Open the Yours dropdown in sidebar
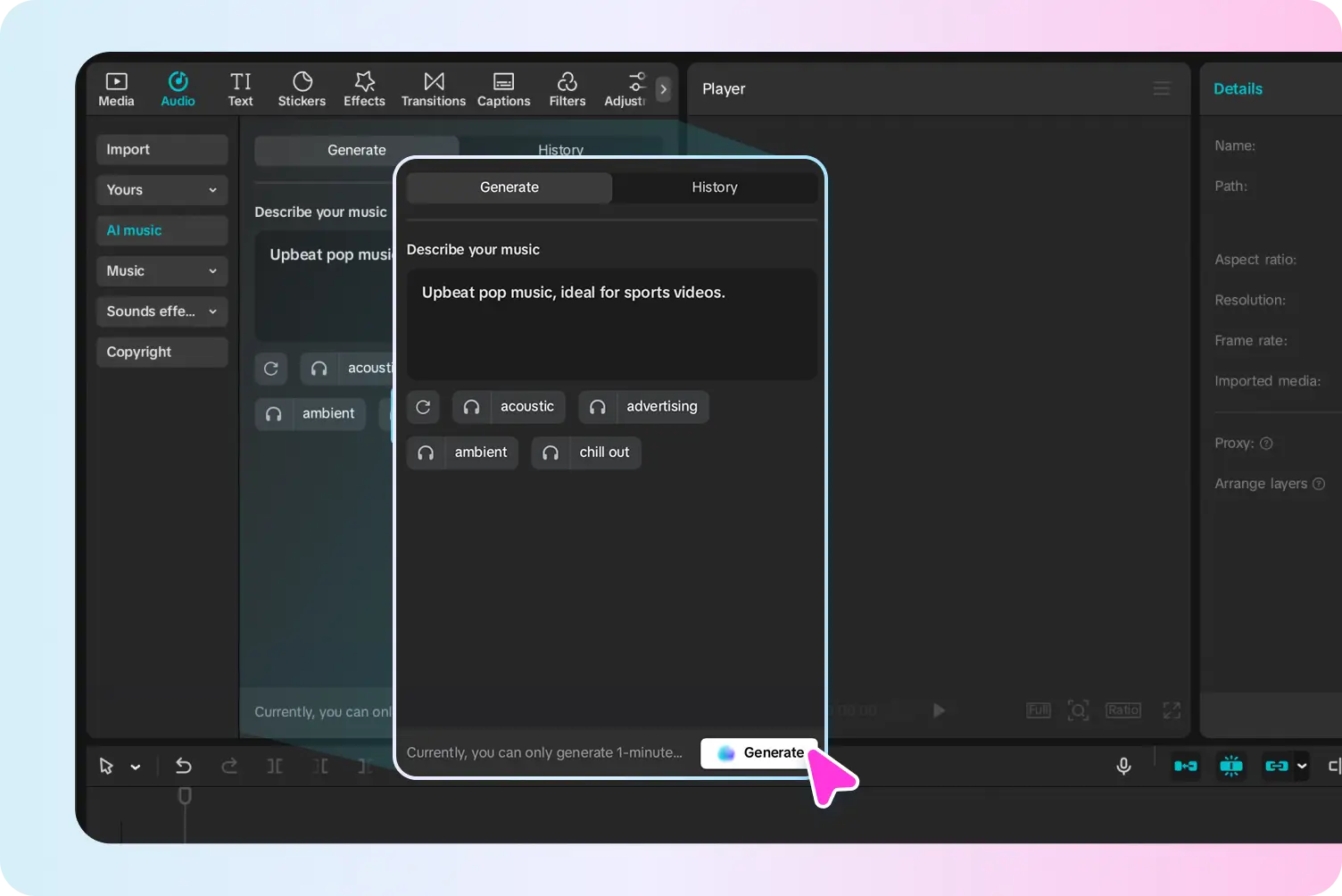1342x896 pixels. click(x=162, y=190)
